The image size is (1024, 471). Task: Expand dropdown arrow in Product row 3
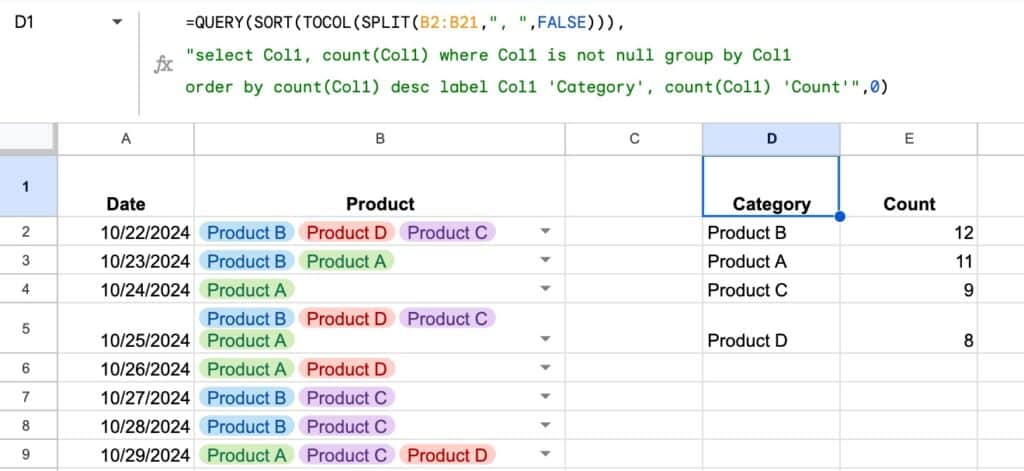pyautogui.click(x=545, y=262)
